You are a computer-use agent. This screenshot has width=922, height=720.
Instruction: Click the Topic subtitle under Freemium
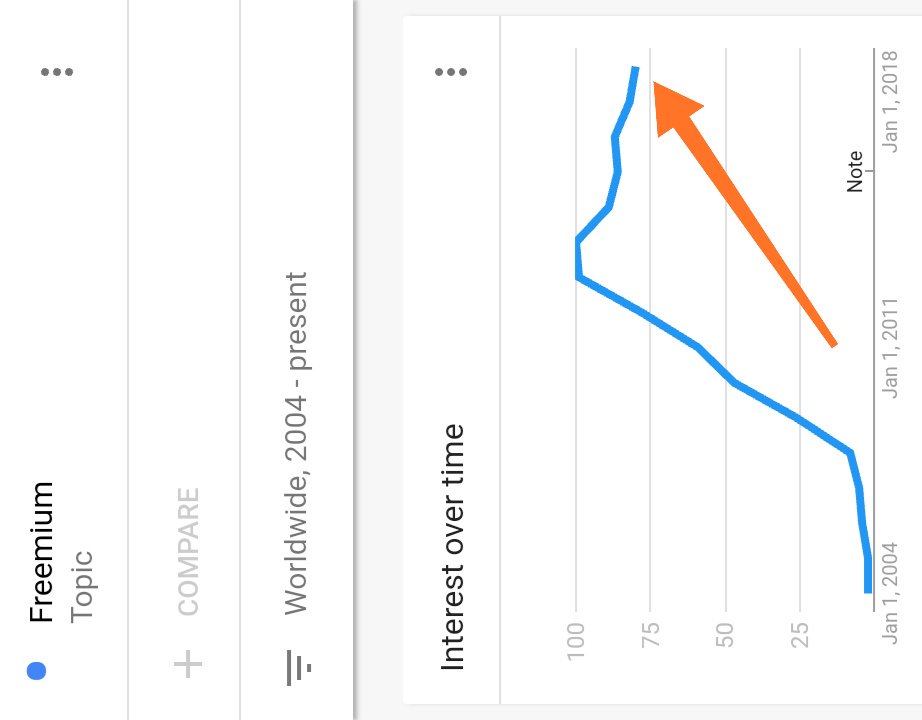(82, 586)
